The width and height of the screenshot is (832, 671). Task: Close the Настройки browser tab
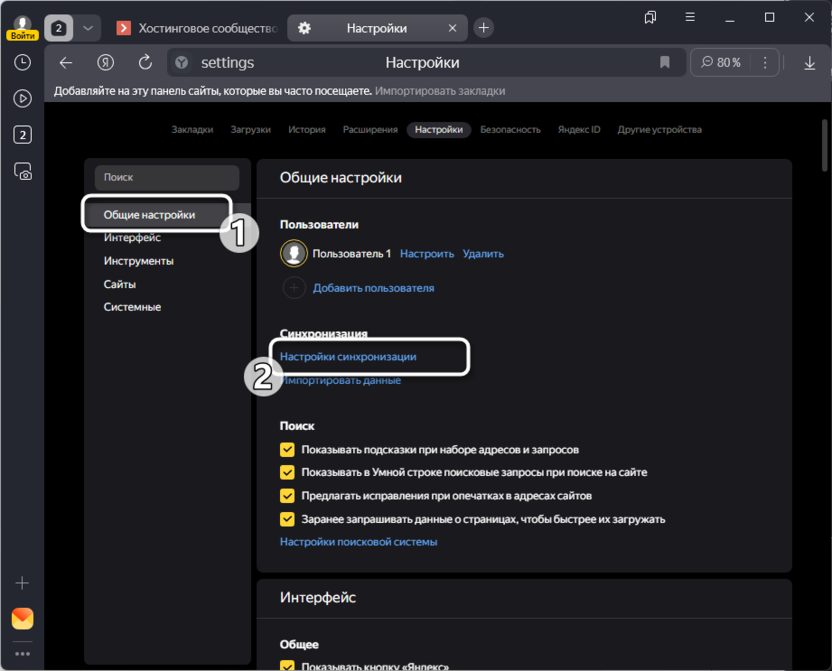[452, 28]
